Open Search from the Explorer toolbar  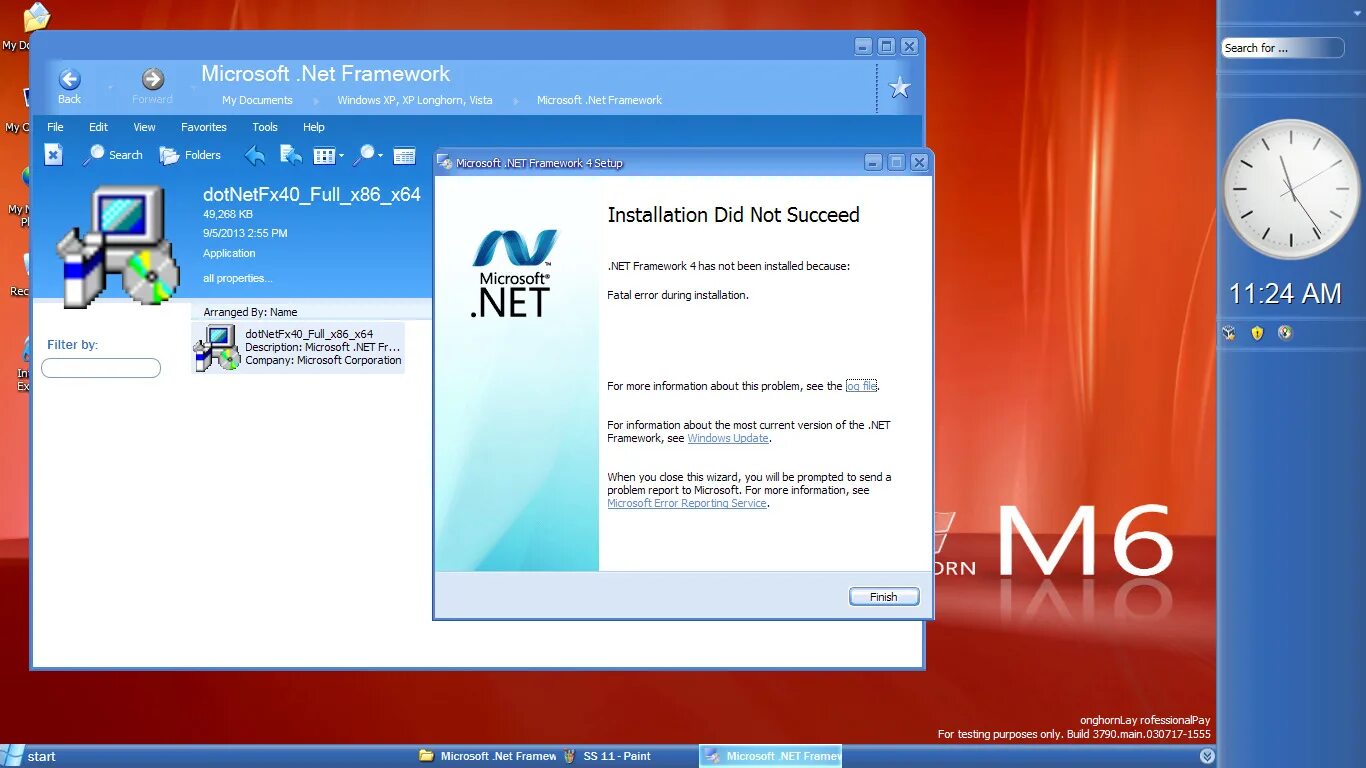(x=113, y=155)
